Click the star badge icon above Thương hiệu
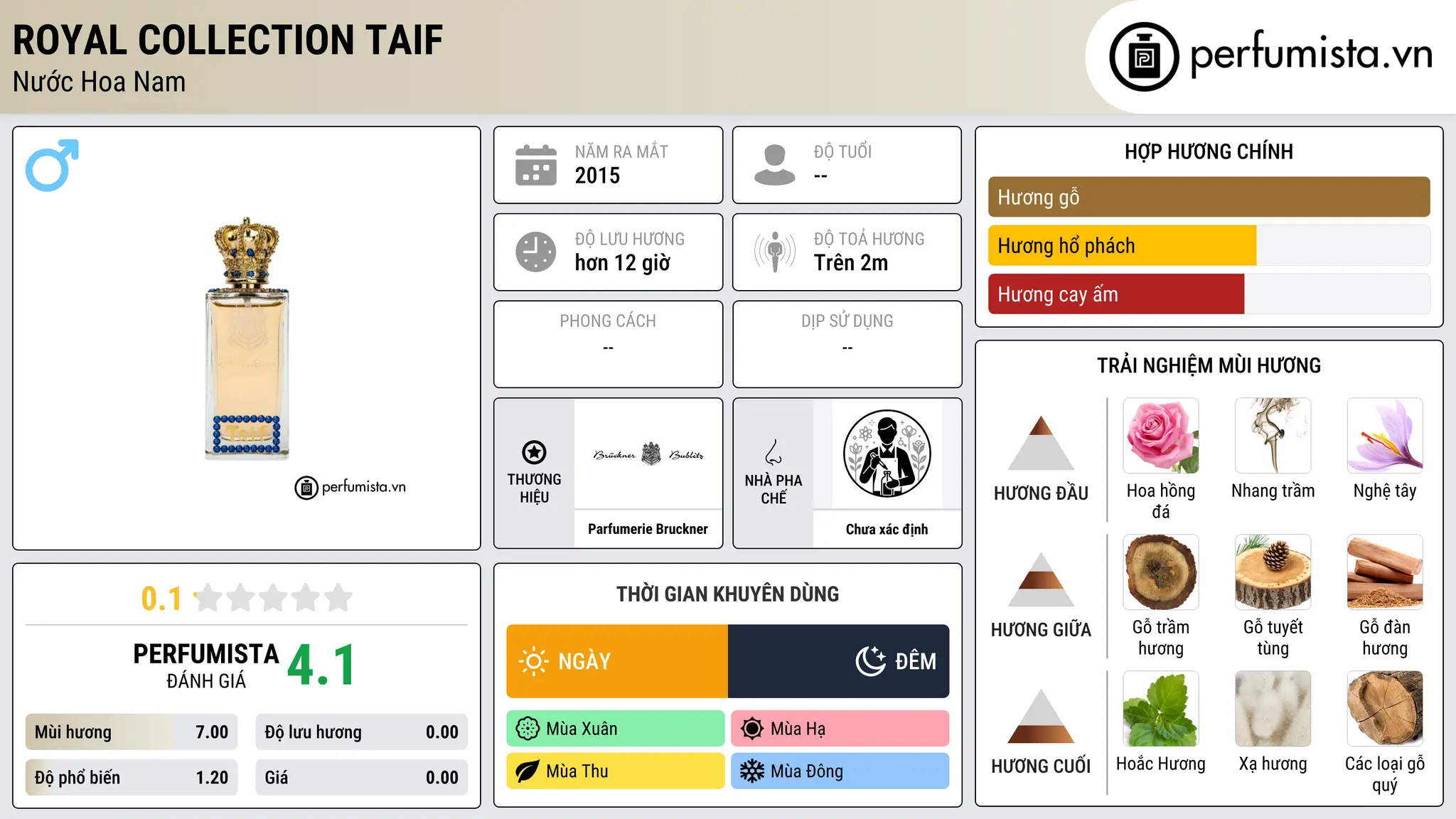Image resolution: width=1456 pixels, height=819 pixels. pos(534,452)
